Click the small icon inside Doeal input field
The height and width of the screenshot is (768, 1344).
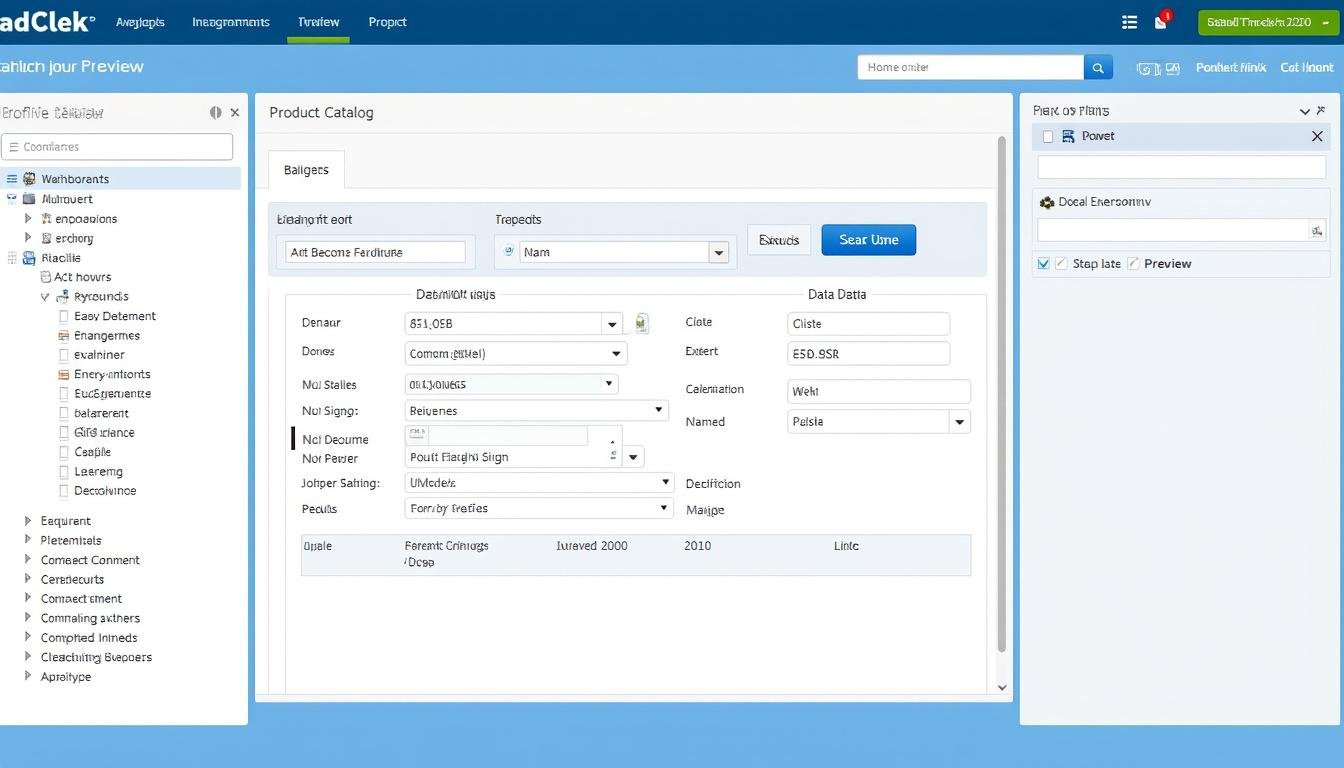[x=1317, y=231]
